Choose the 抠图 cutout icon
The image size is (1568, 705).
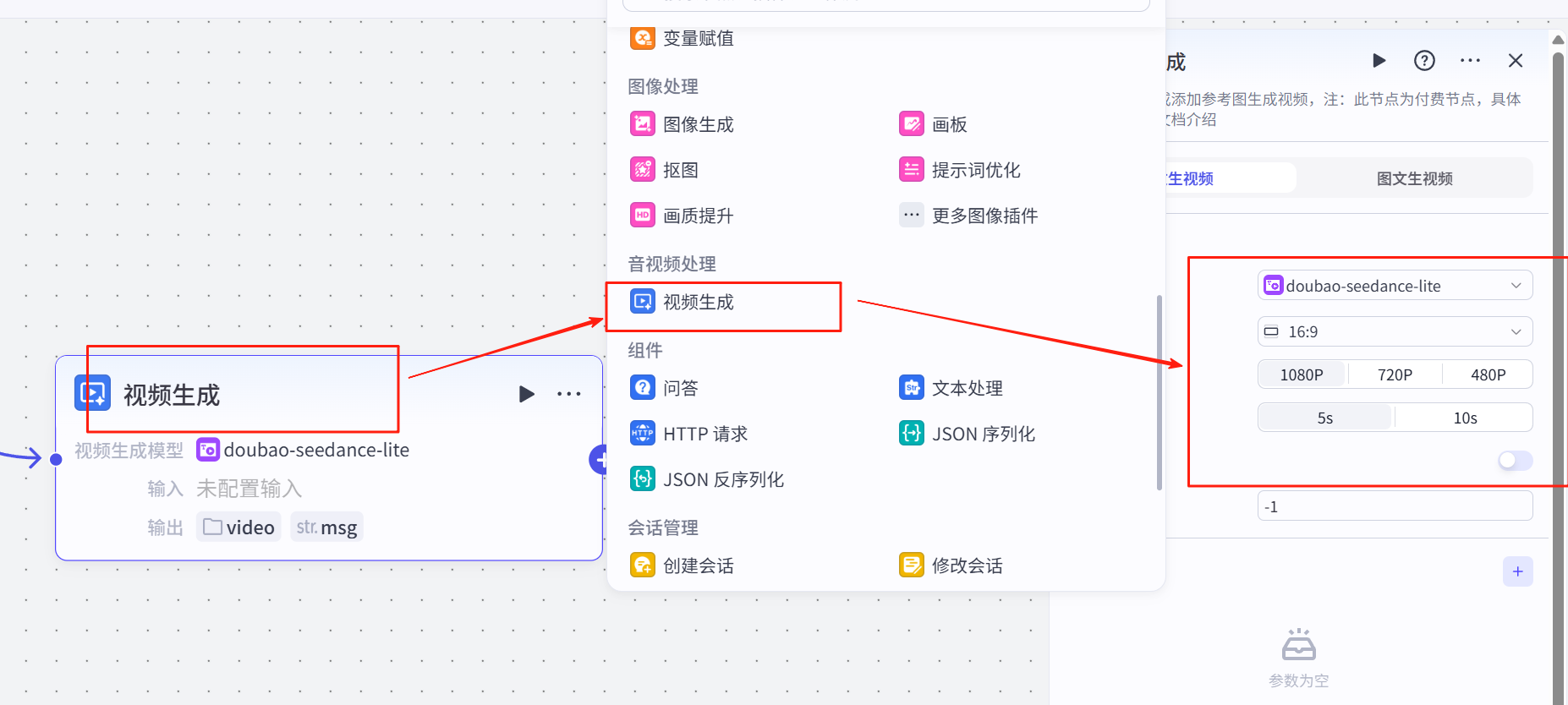pyautogui.click(x=643, y=170)
